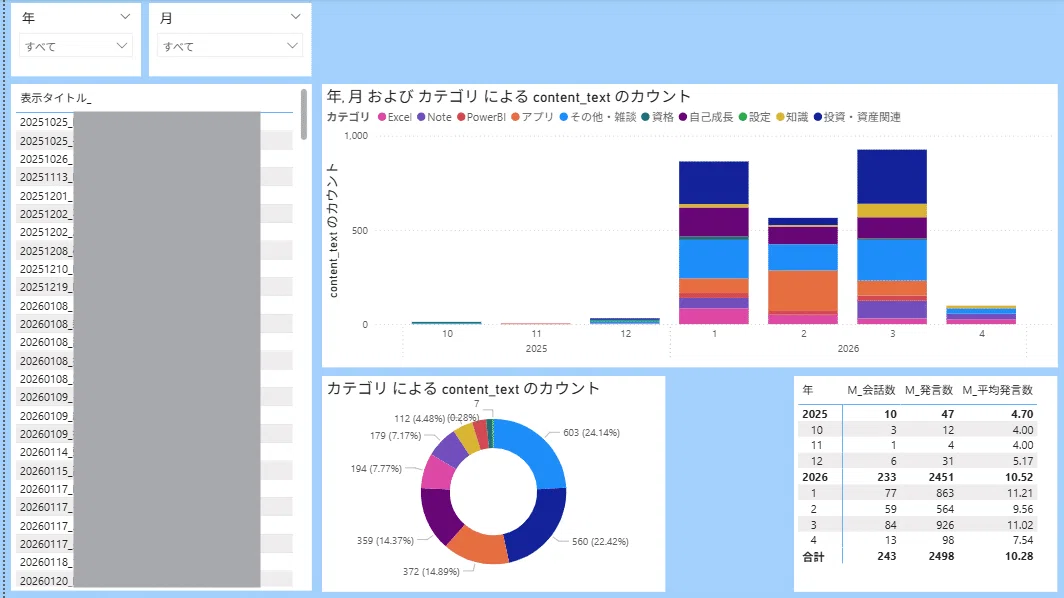Select the 資格 legend entry
The image size is (1064, 598).
click(658, 117)
